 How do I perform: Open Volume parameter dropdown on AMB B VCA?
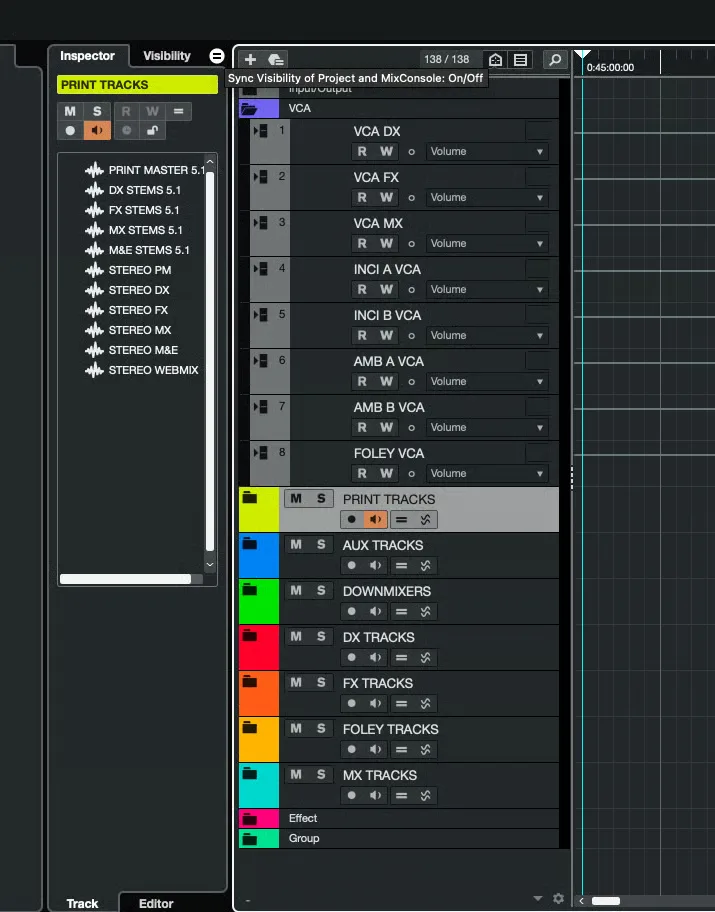[x=487, y=427]
